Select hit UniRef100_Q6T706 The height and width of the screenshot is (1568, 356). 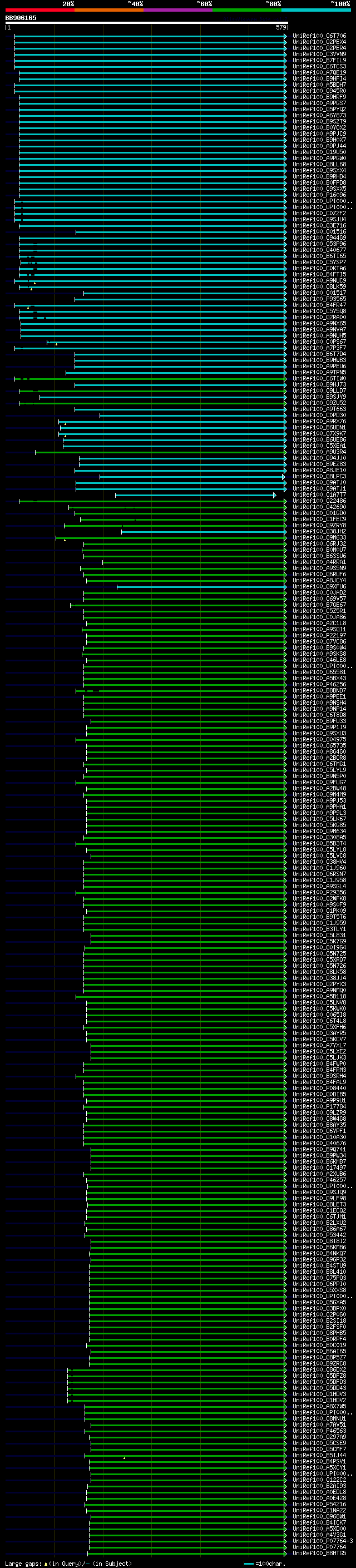coord(319,36)
